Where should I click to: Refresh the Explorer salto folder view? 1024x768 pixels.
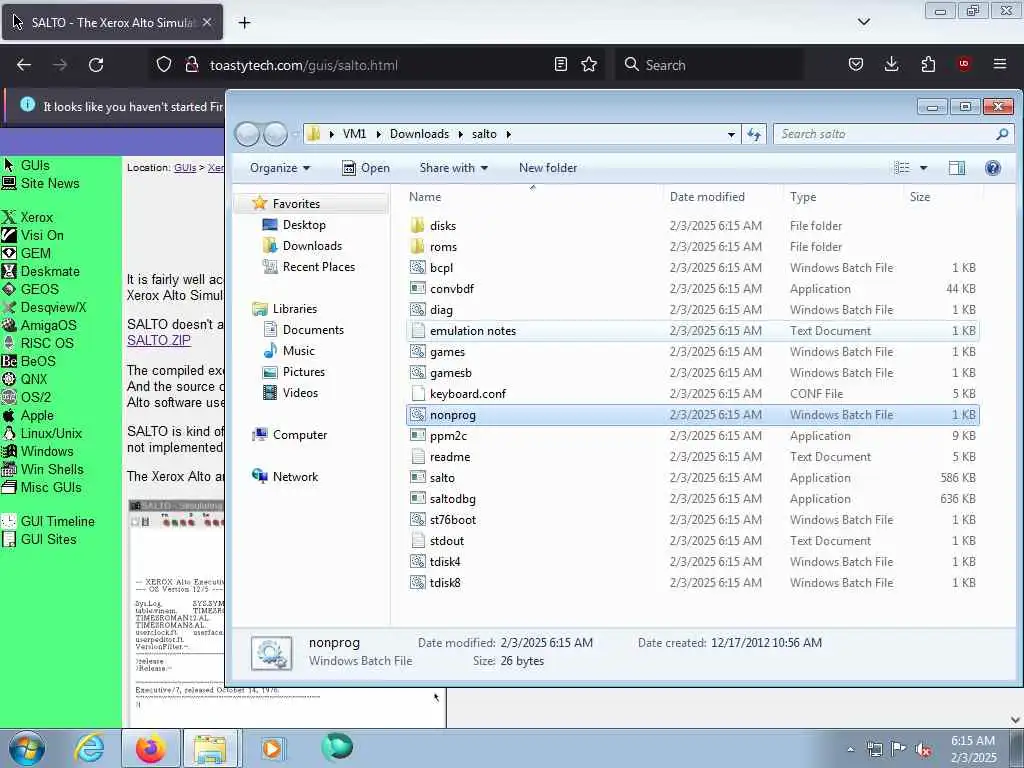[754, 134]
